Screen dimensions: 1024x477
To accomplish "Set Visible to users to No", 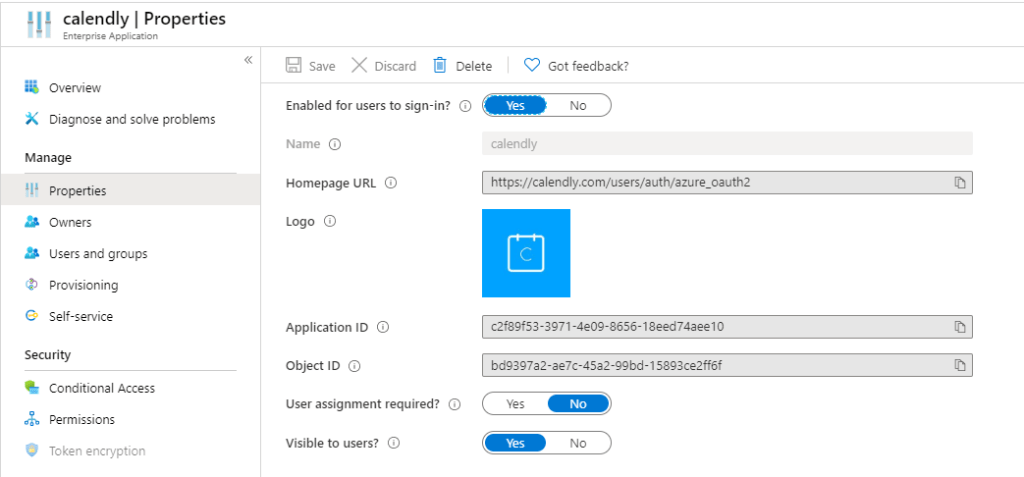I will [578, 443].
